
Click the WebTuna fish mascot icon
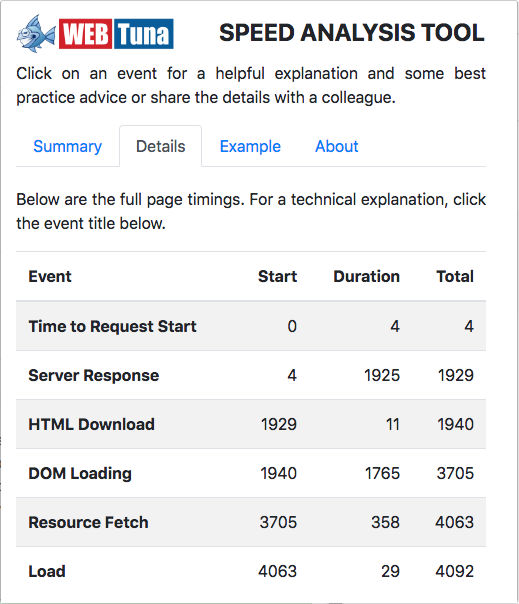(x=36, y=34)
